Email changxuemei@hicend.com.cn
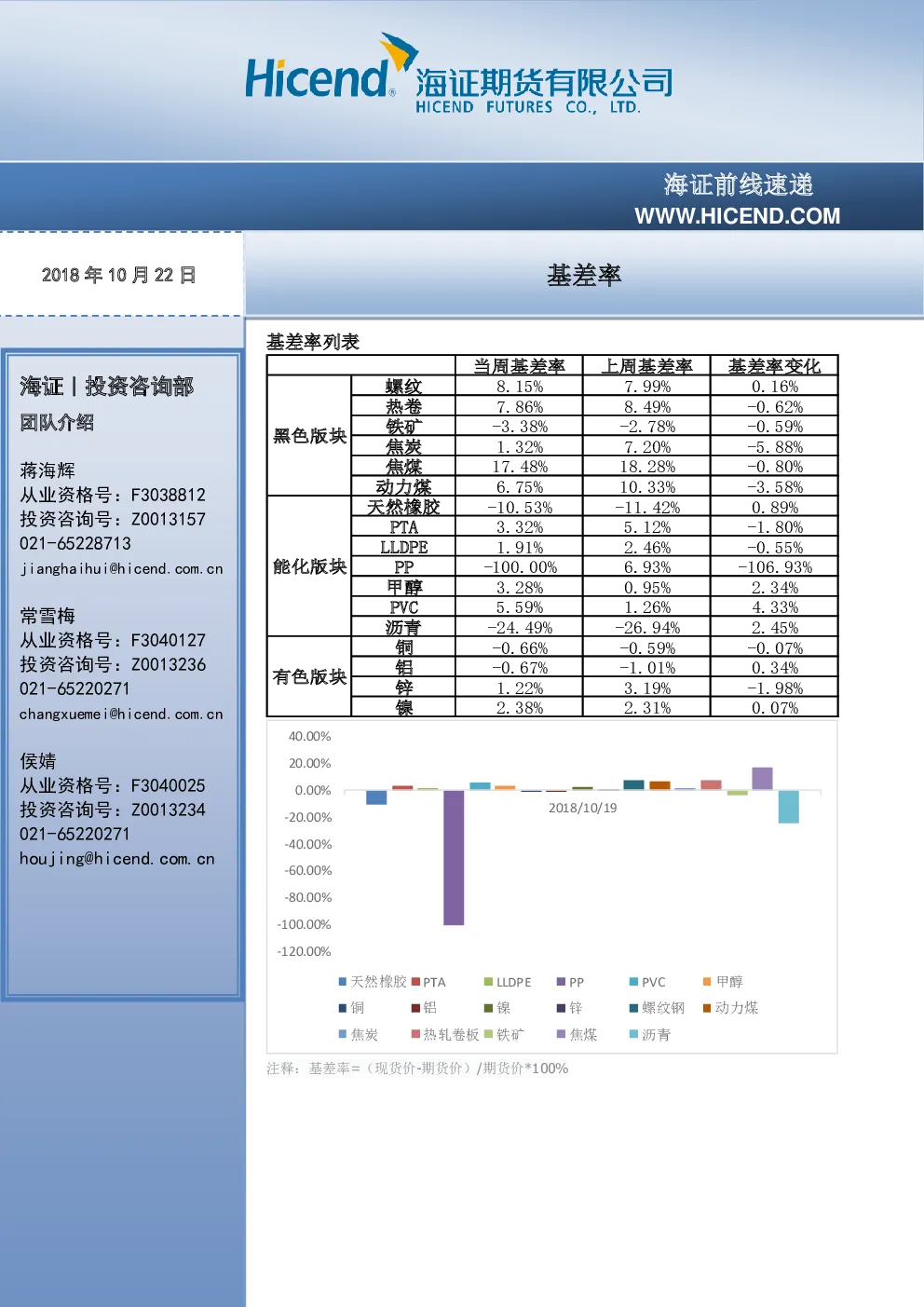The image size is (924, 1307). [121, 714]
